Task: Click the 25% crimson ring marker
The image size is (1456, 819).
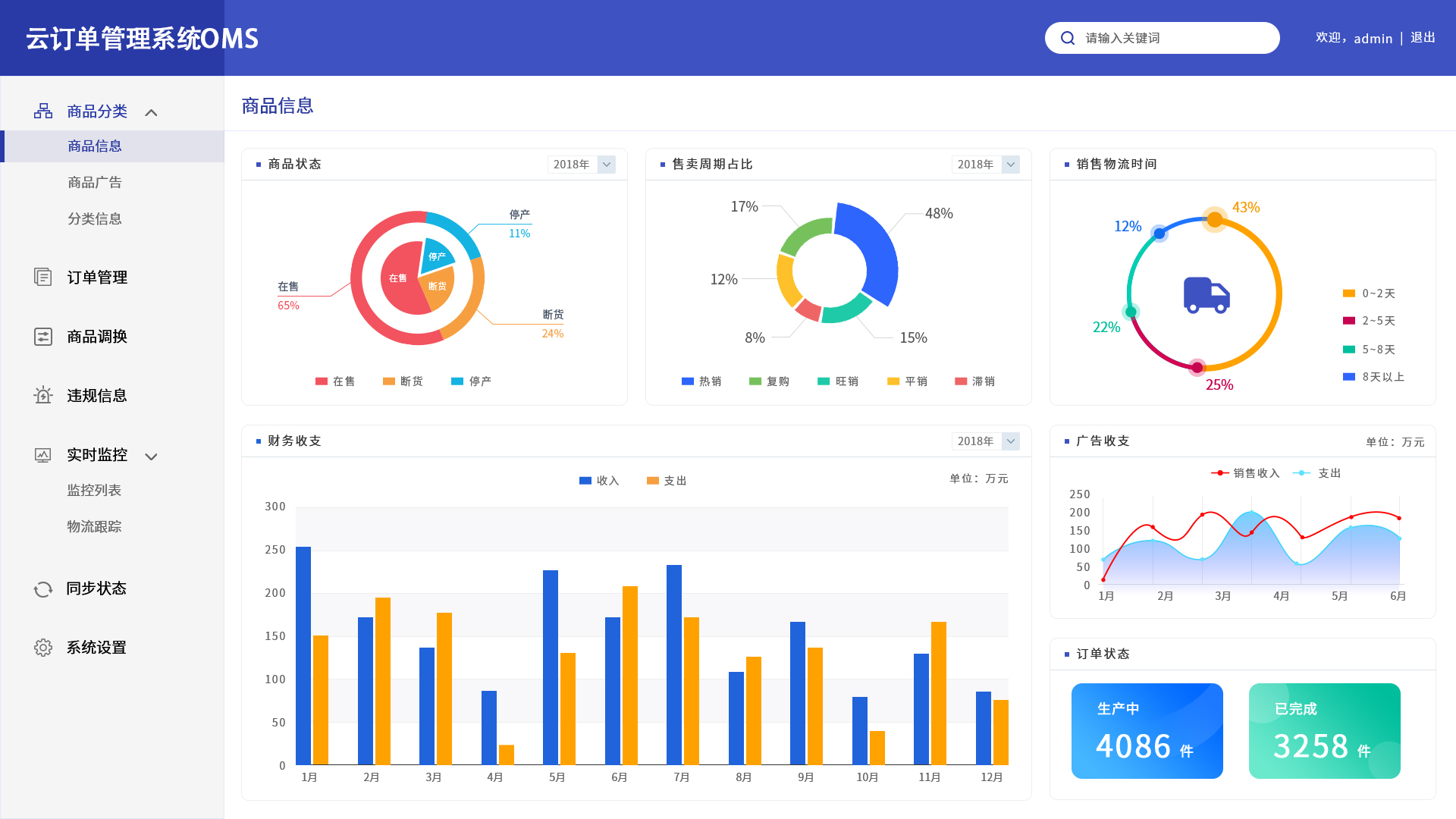Action: 1197,368
